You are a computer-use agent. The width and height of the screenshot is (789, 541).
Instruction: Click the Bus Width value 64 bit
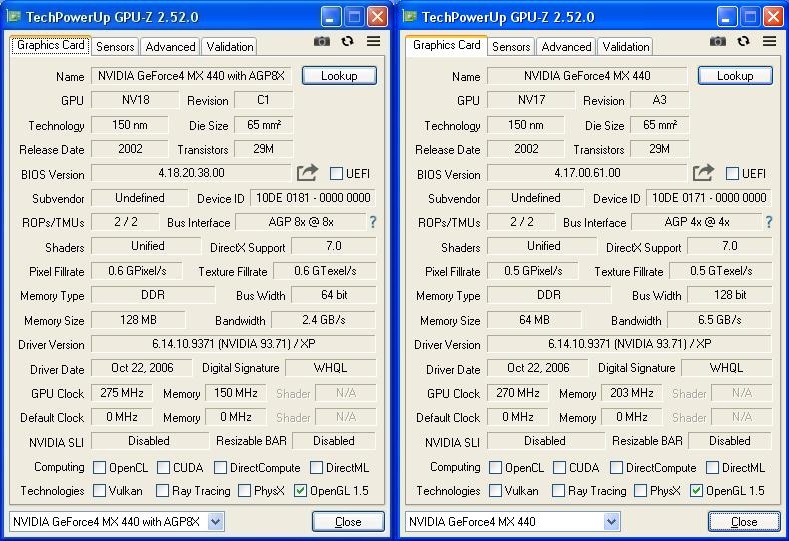(x=334, y=295)
